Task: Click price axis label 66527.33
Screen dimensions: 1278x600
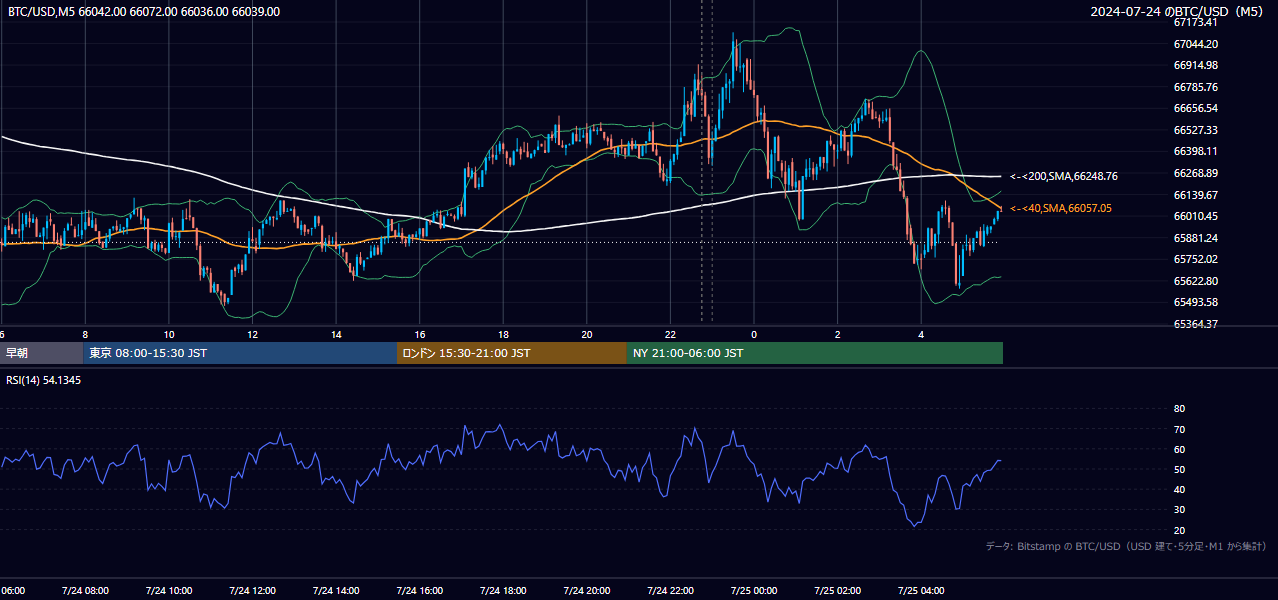Action: tap(1195, 130)
